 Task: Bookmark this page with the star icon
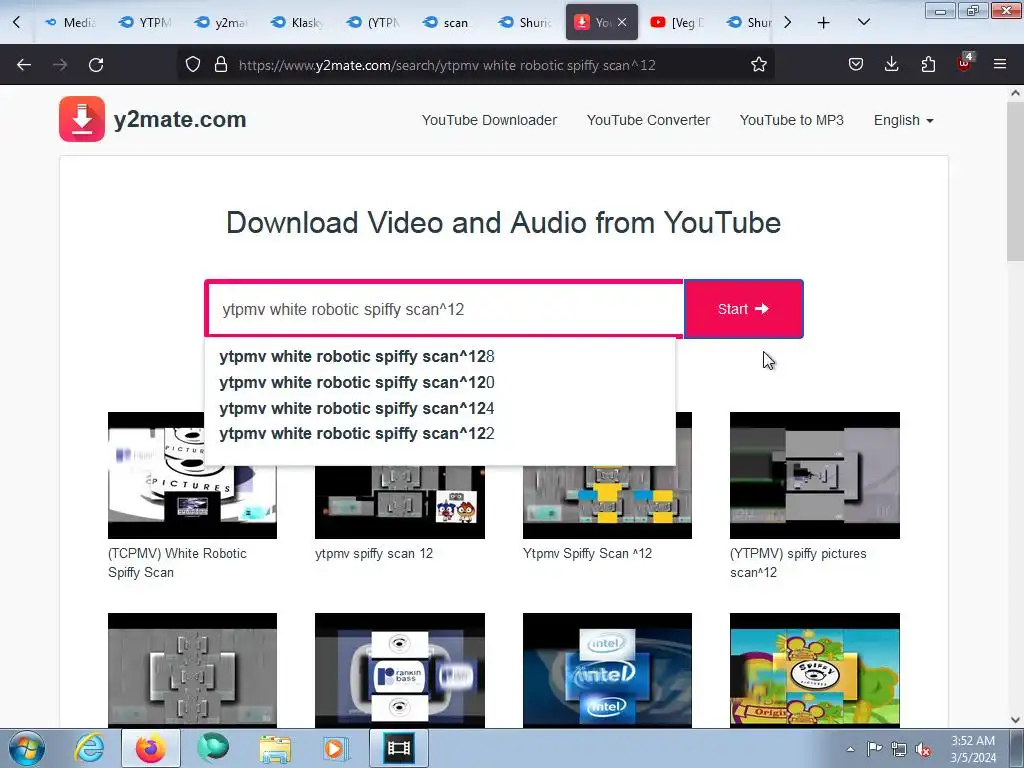(x=758, y=65)
